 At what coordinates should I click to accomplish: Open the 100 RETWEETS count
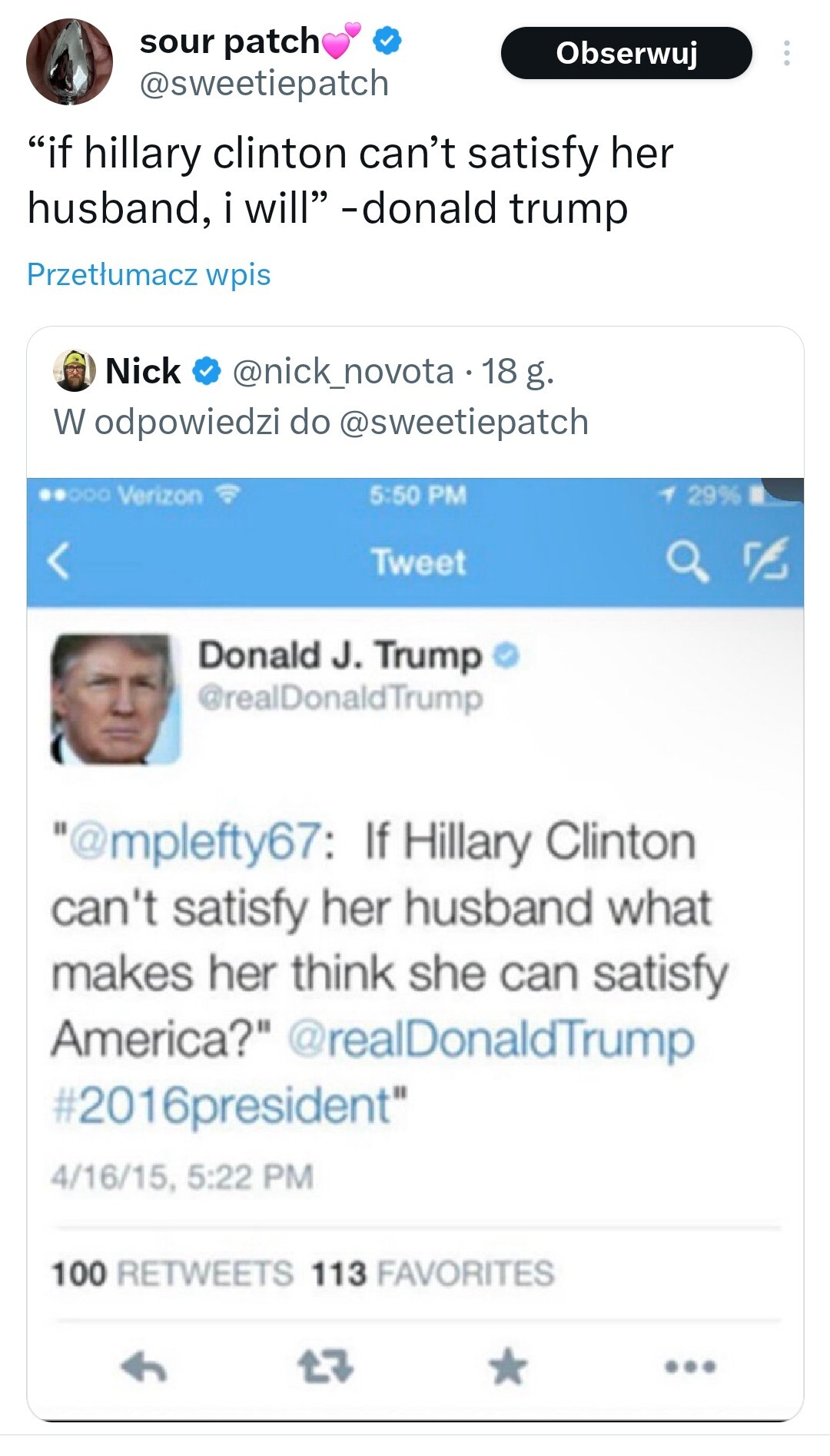point(172,1273)
